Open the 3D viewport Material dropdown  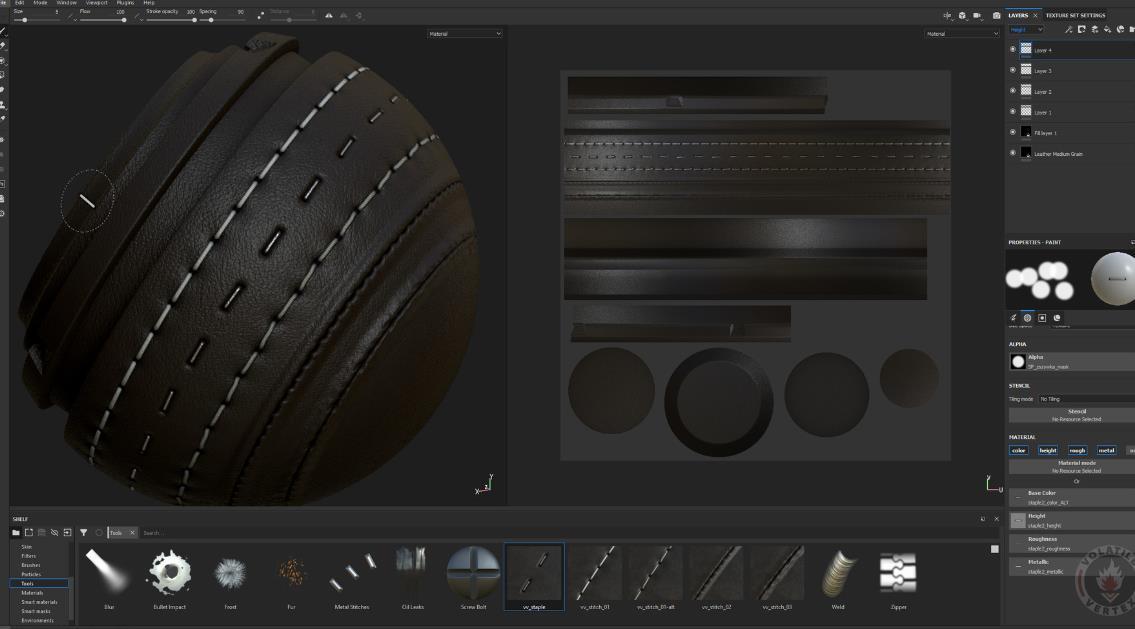(464, 34)
